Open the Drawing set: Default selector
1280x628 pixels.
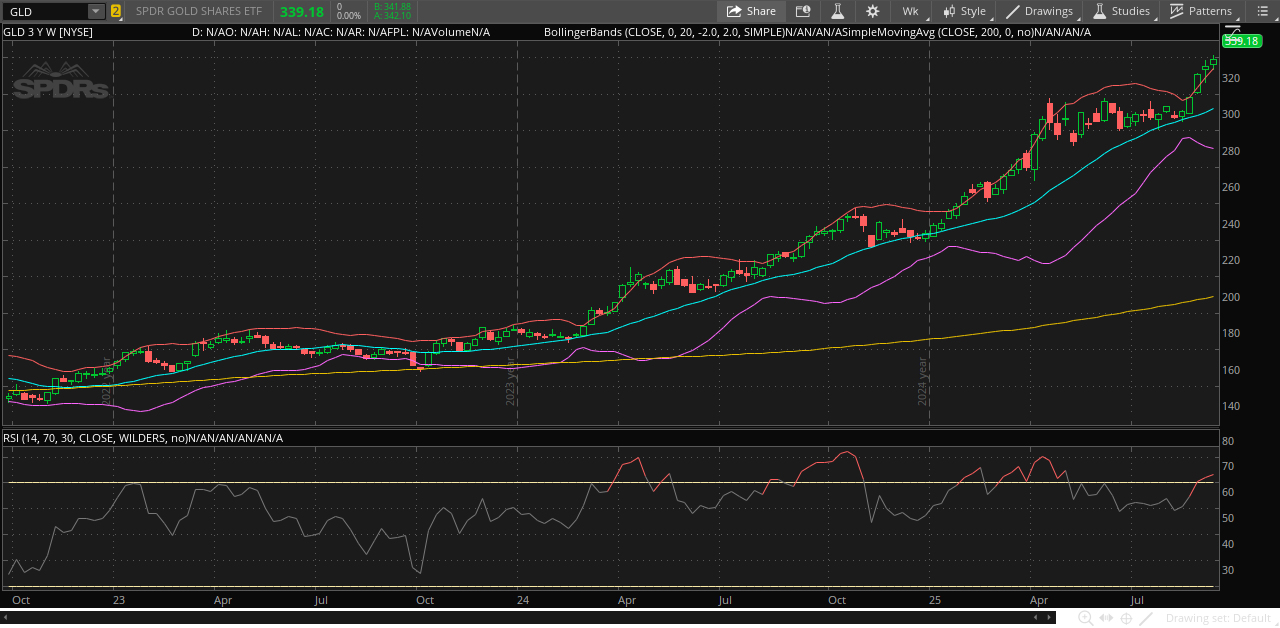(1217, 618)
